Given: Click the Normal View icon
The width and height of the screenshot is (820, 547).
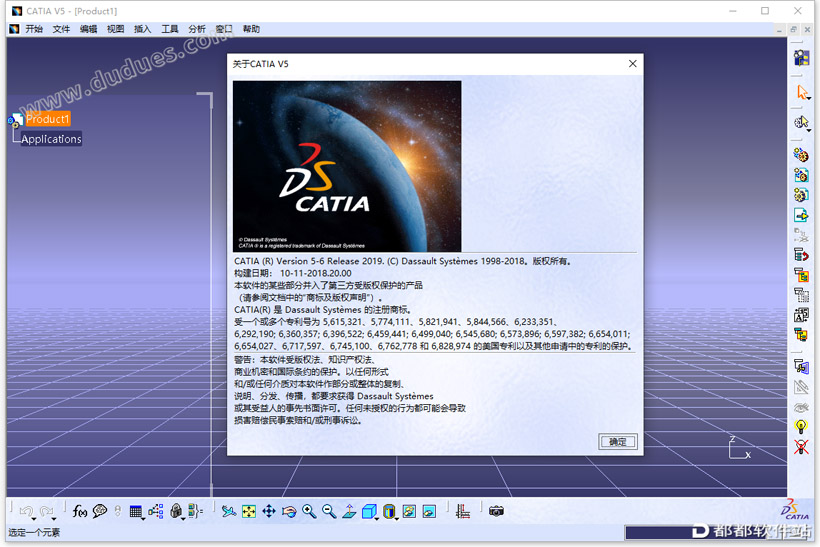Looking at the screenshot, I should [349, 511].
